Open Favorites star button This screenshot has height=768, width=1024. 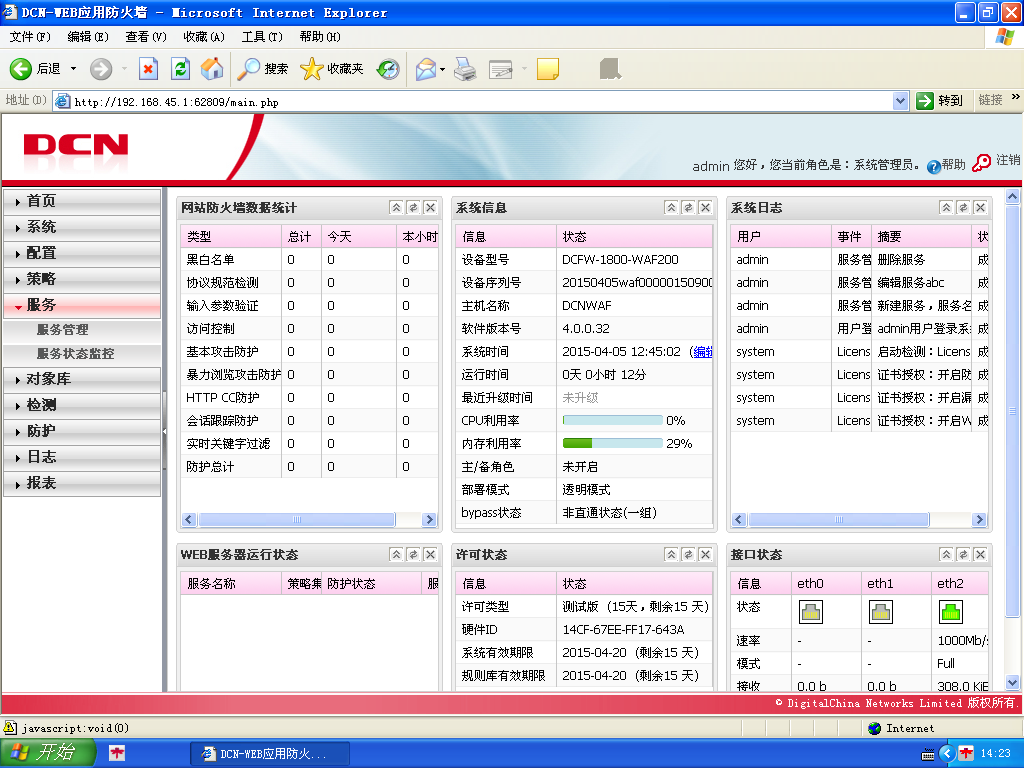(332, 69)
